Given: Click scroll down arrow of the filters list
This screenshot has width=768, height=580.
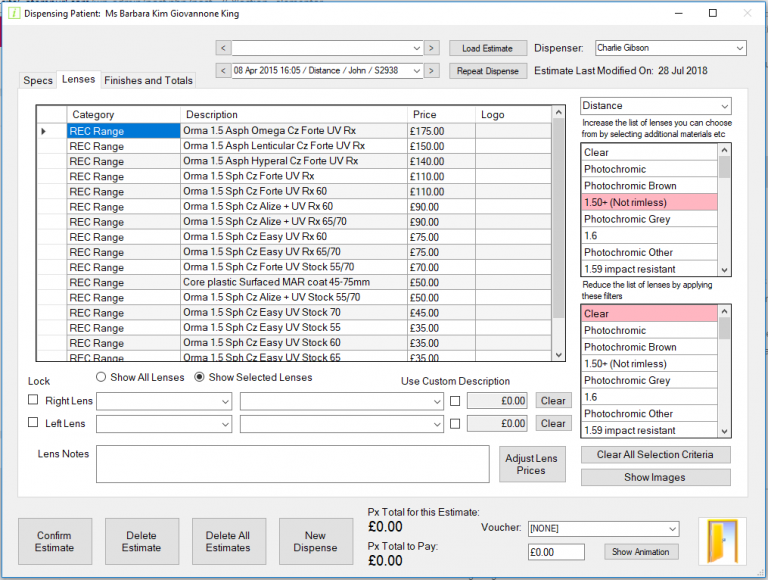Looking at the screenshot, I should 724,431.
